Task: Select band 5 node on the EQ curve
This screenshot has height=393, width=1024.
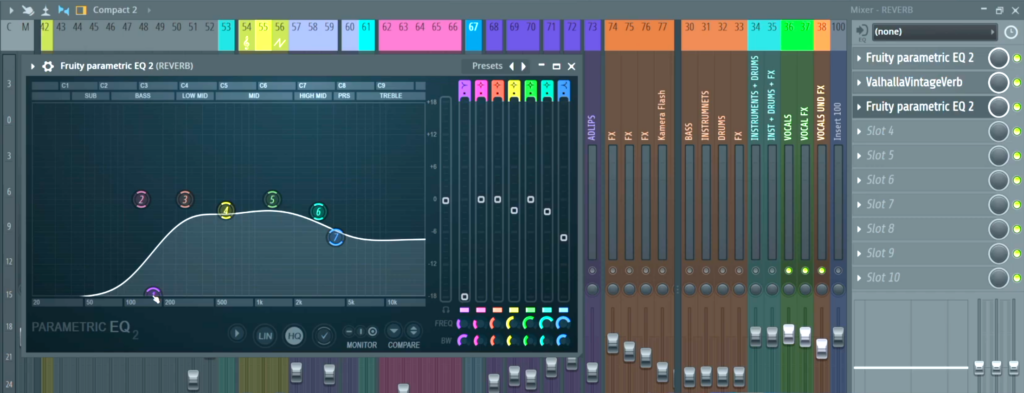Action: click(272, 200)
